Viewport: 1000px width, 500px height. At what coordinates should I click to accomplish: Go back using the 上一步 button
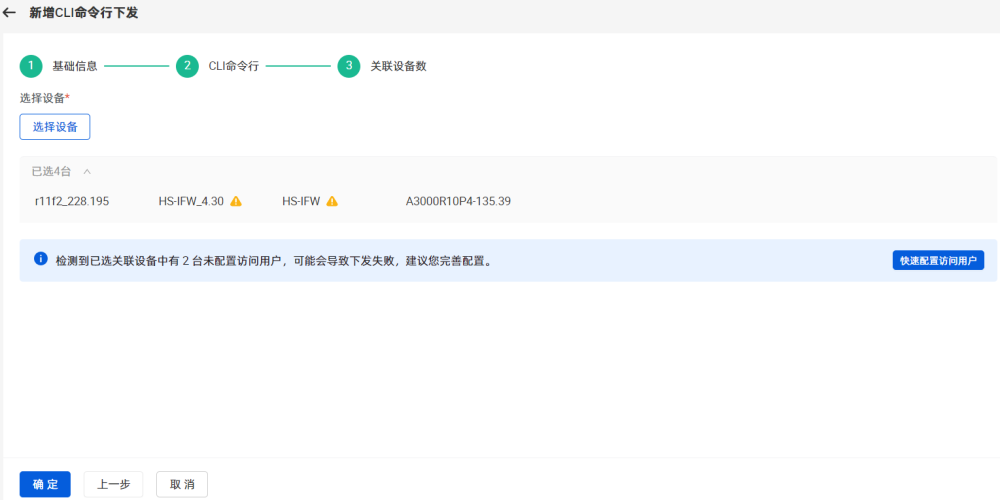point(113,484)
